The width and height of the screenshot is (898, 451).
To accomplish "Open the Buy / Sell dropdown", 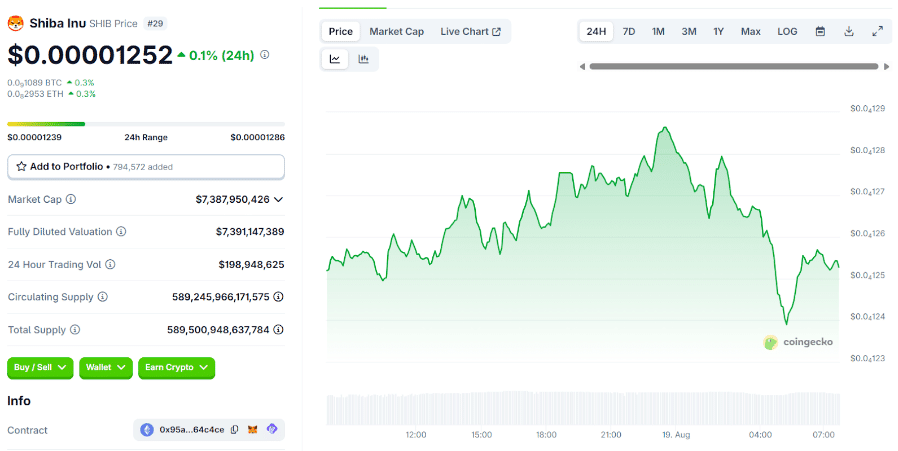I will (x=40, y=367).
